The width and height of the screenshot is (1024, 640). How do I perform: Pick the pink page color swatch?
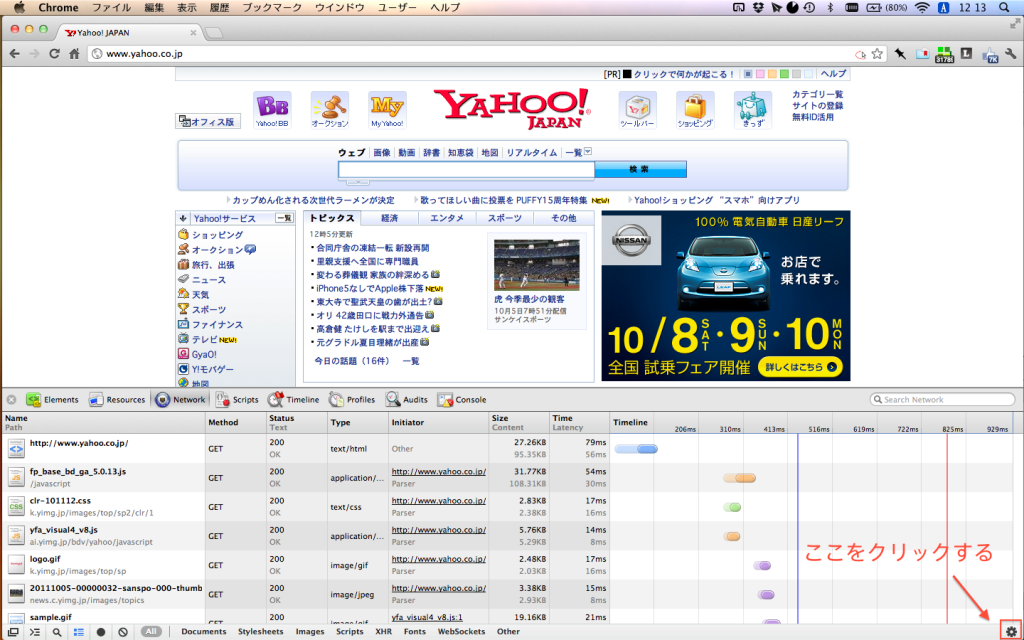pyautogui.click(x=760, y=74)
